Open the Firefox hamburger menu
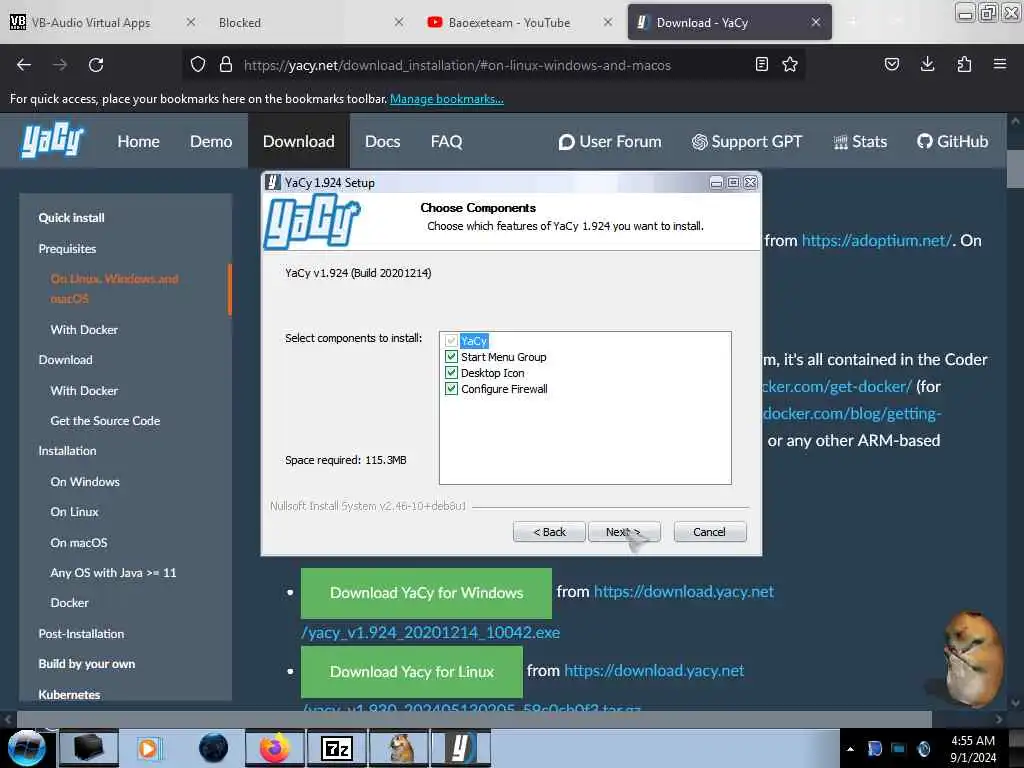Viewport: 1024px width, 768px height. [1000, 64]
